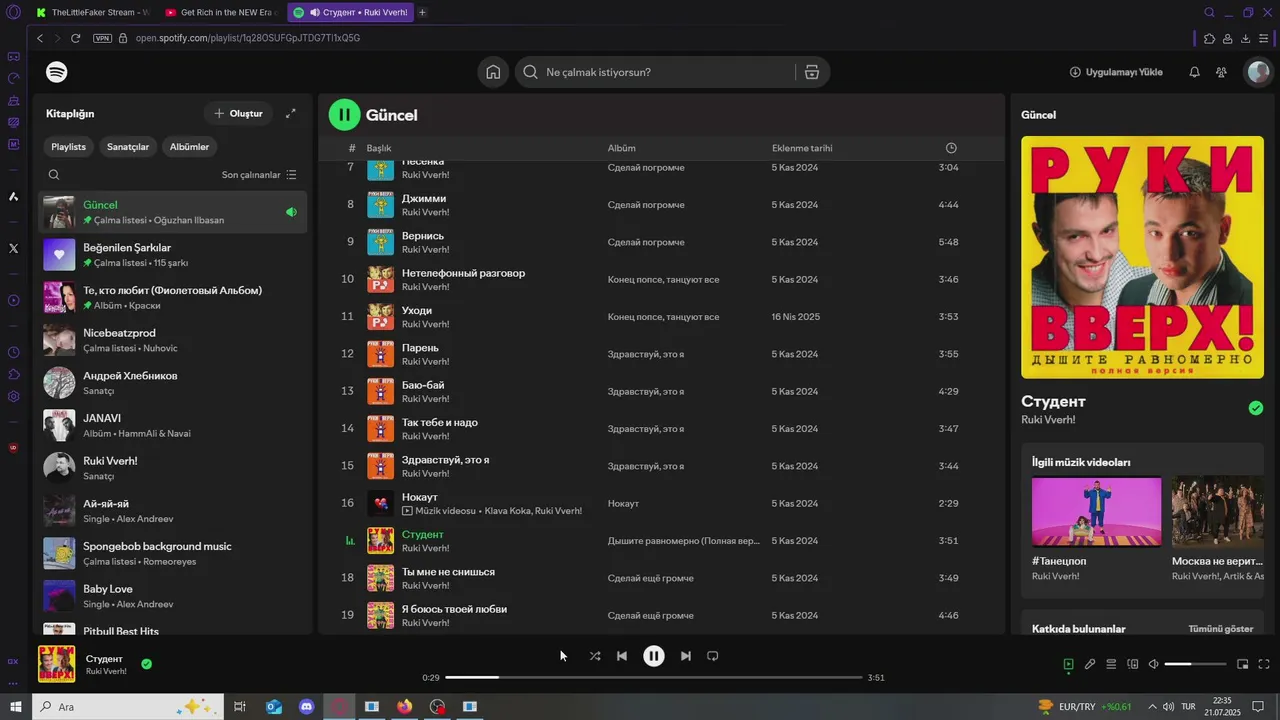Click the Windows Start button
This screenshot has width=1280, height=720.
(x=16, y=706)
